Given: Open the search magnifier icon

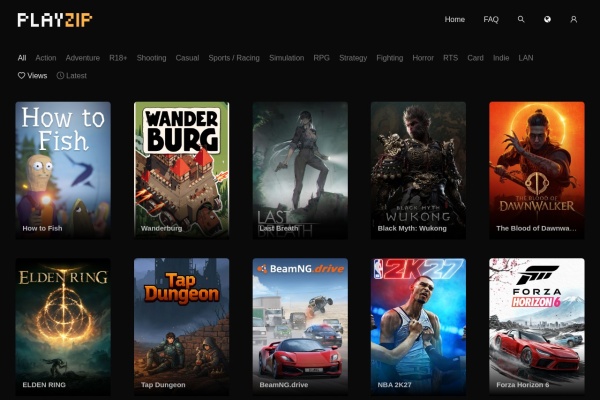Looking at the screenshot, I should (521, 19).
